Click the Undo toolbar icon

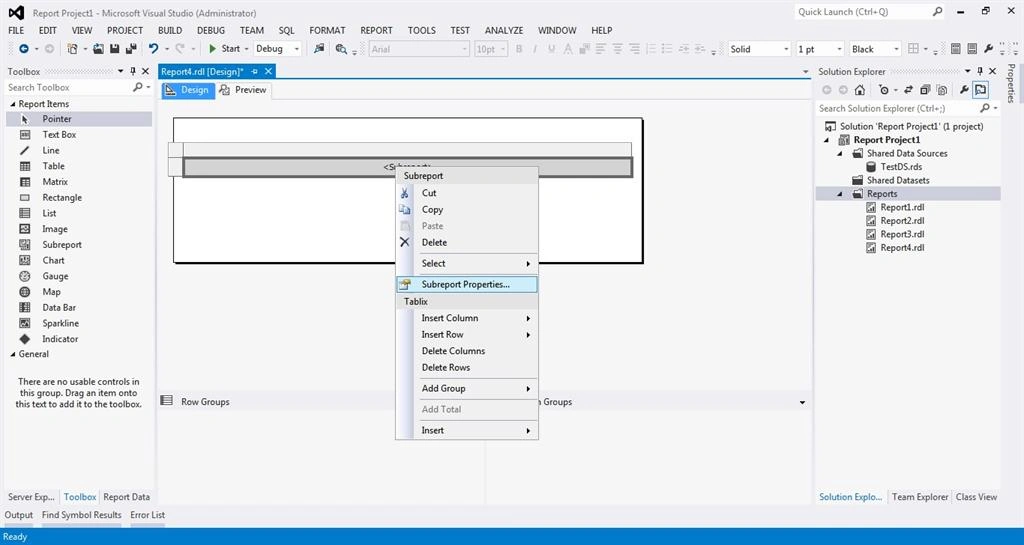click(x=153, y=49)
